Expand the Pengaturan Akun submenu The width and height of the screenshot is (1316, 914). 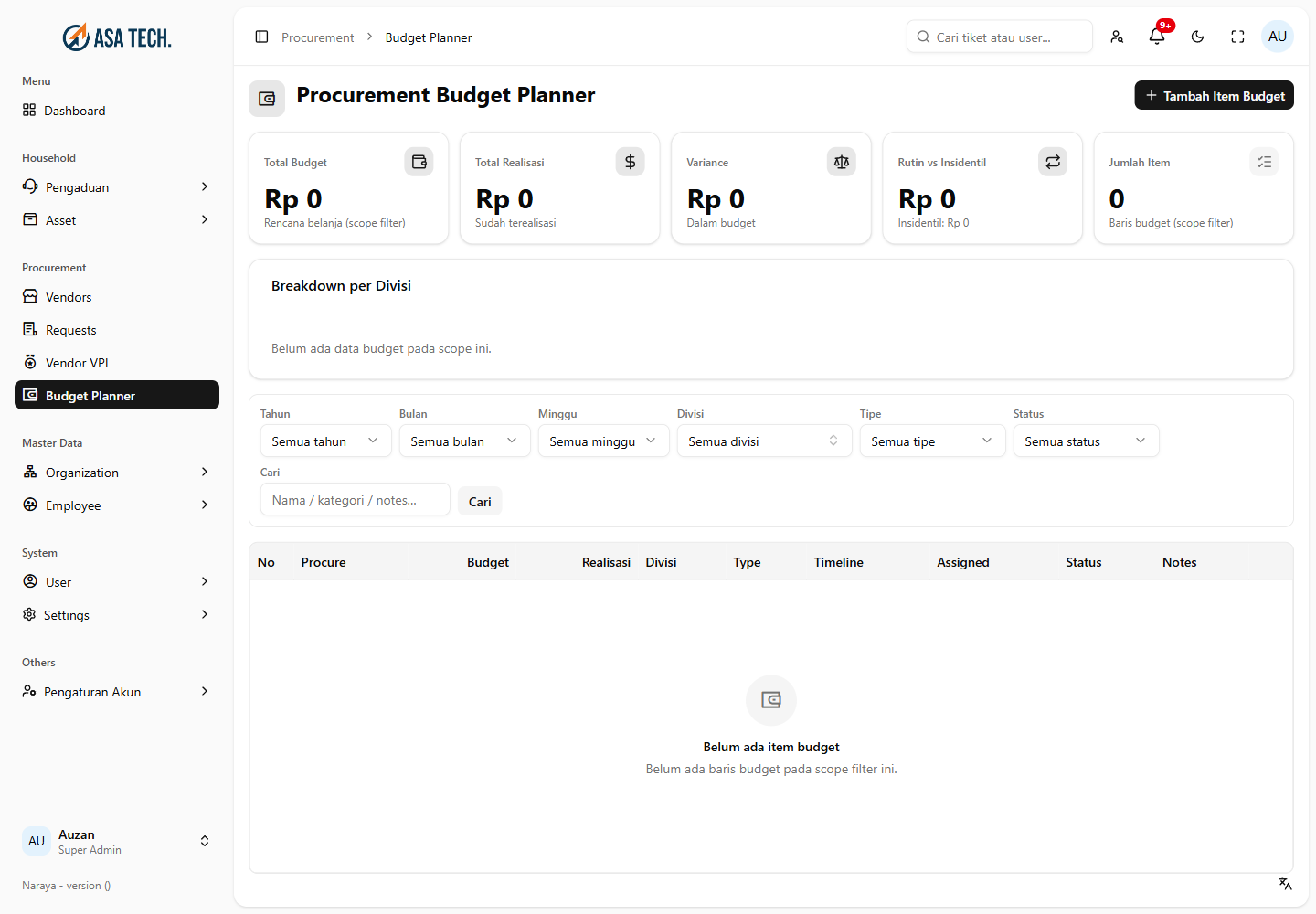tap(117, 692)
